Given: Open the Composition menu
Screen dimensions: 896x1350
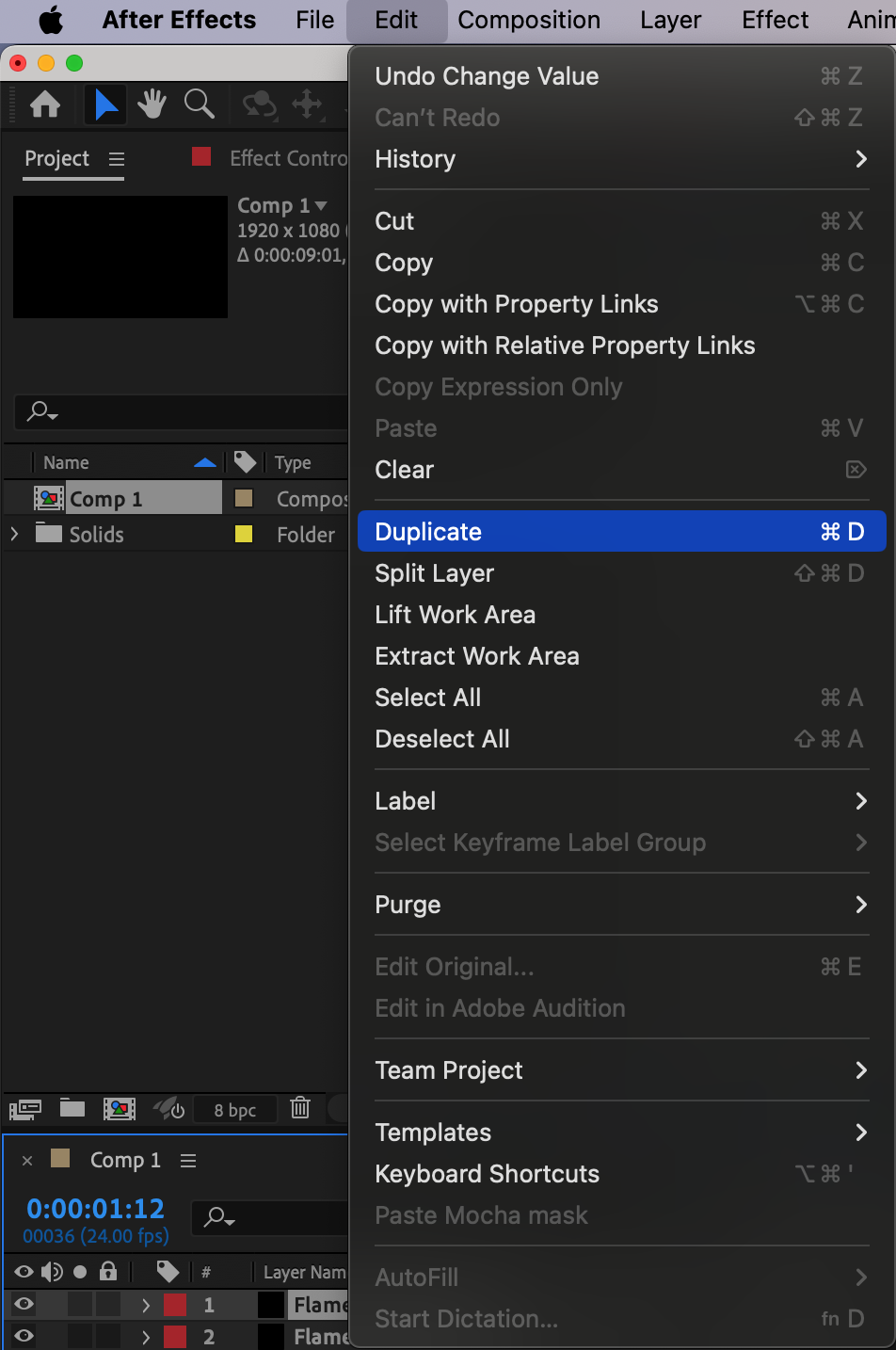Looking at the screenshot, I should click(x=529, y=20).
